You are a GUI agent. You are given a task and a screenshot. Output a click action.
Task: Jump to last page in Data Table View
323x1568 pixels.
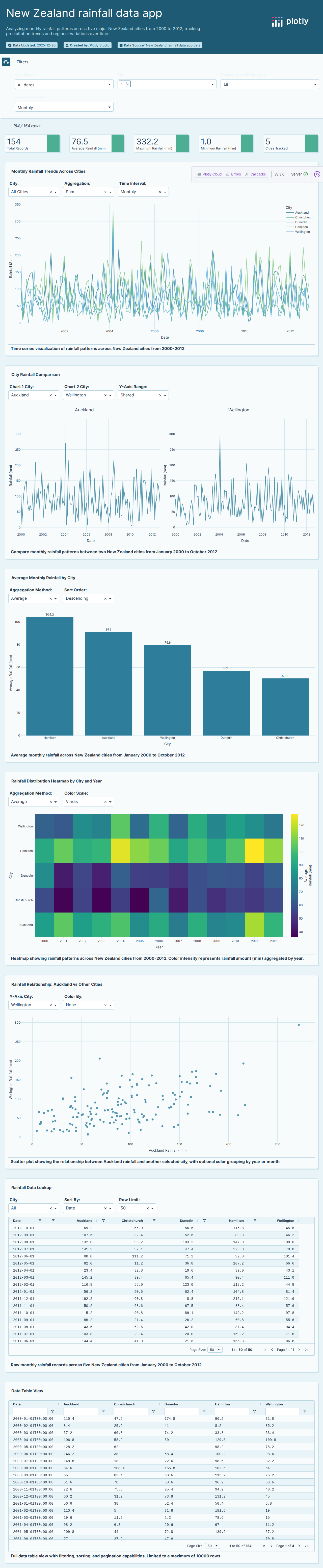click(307, 1546)
